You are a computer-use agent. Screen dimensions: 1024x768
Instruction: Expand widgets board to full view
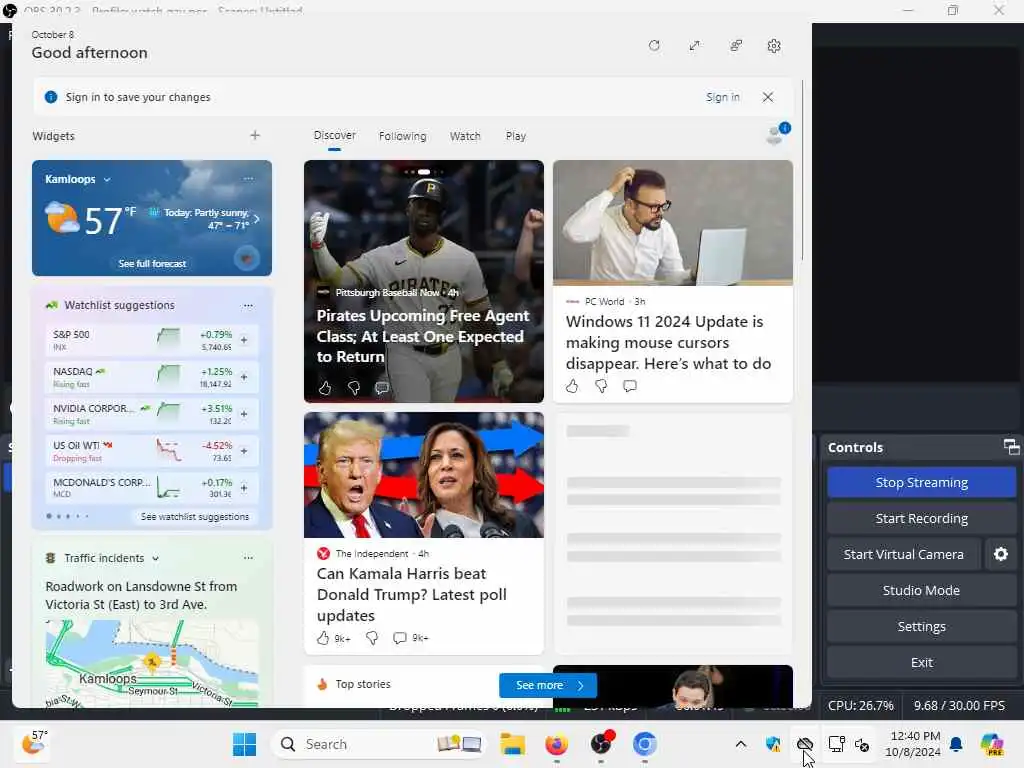694,46
